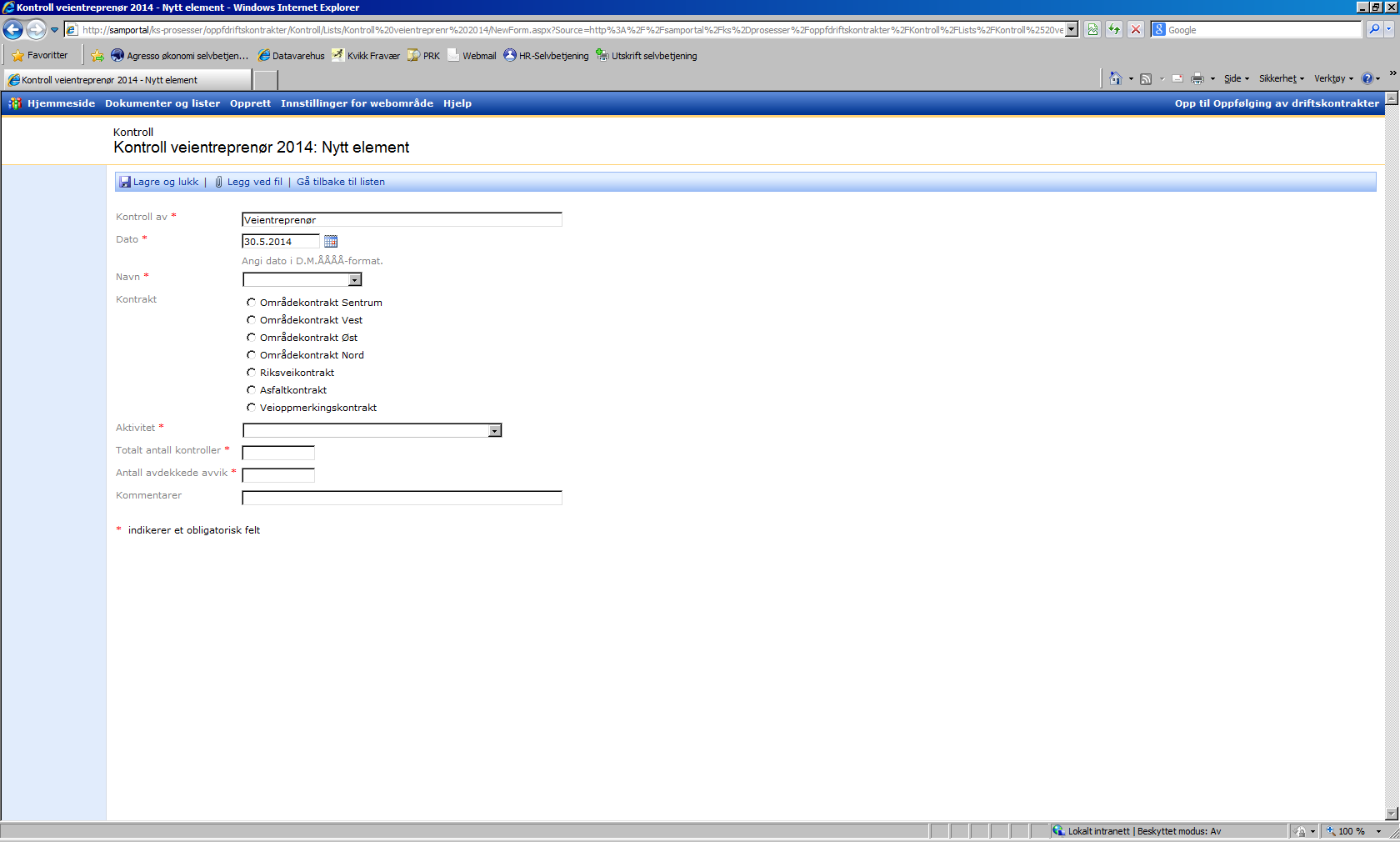
Task: Open the Opprett menu item
Action: (x=250, y=103)
